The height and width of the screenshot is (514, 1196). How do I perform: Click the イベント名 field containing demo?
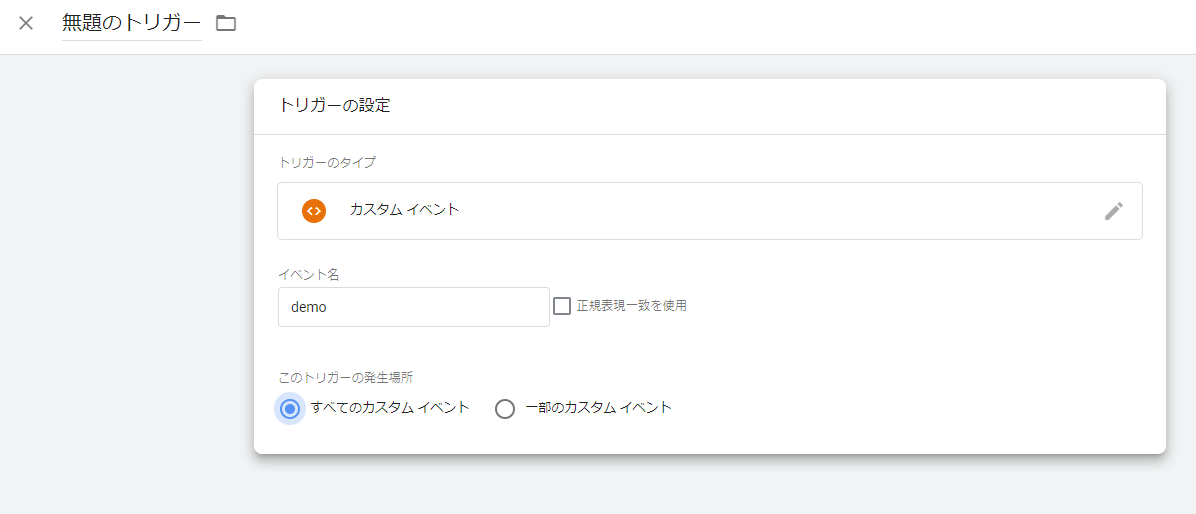[x=413, y=307]
